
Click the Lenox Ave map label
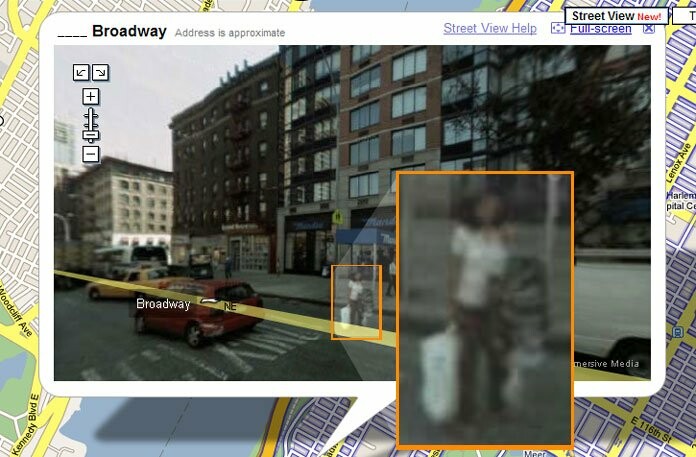[x=677, y=164]
